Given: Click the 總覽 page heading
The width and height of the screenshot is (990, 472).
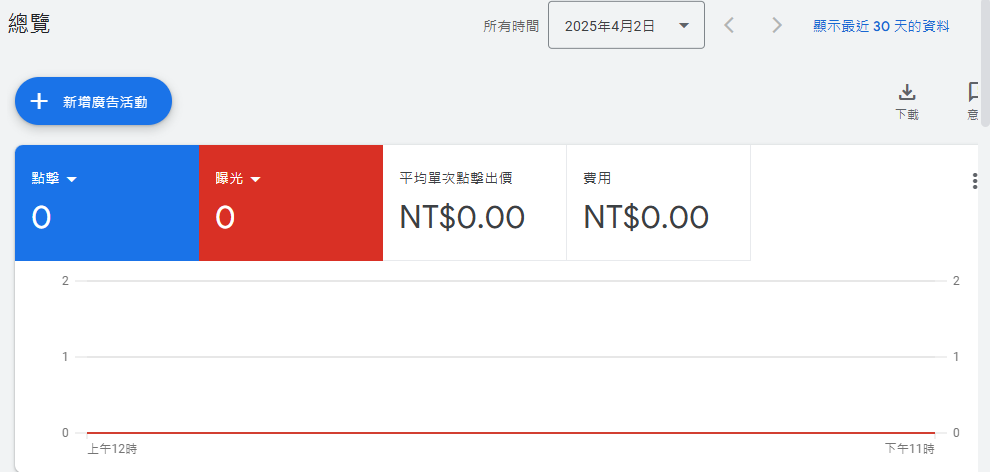Looking at the screenshot, I should click(x=29, y=23).
